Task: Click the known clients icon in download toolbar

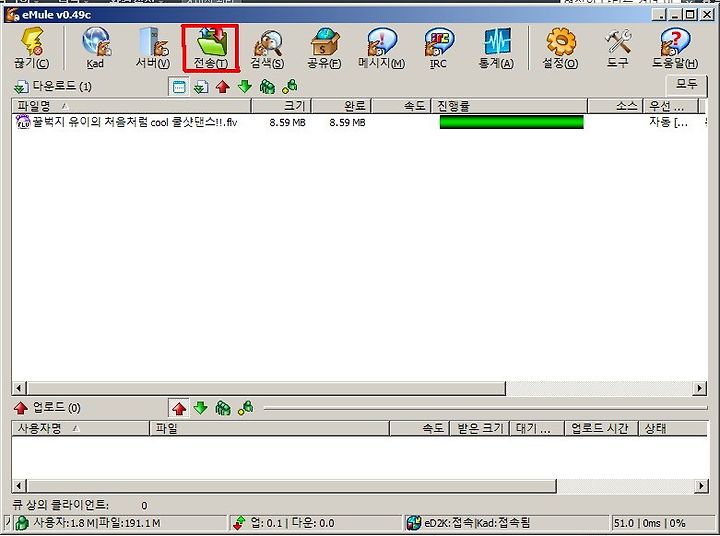Action: click(x=290, y=86)
